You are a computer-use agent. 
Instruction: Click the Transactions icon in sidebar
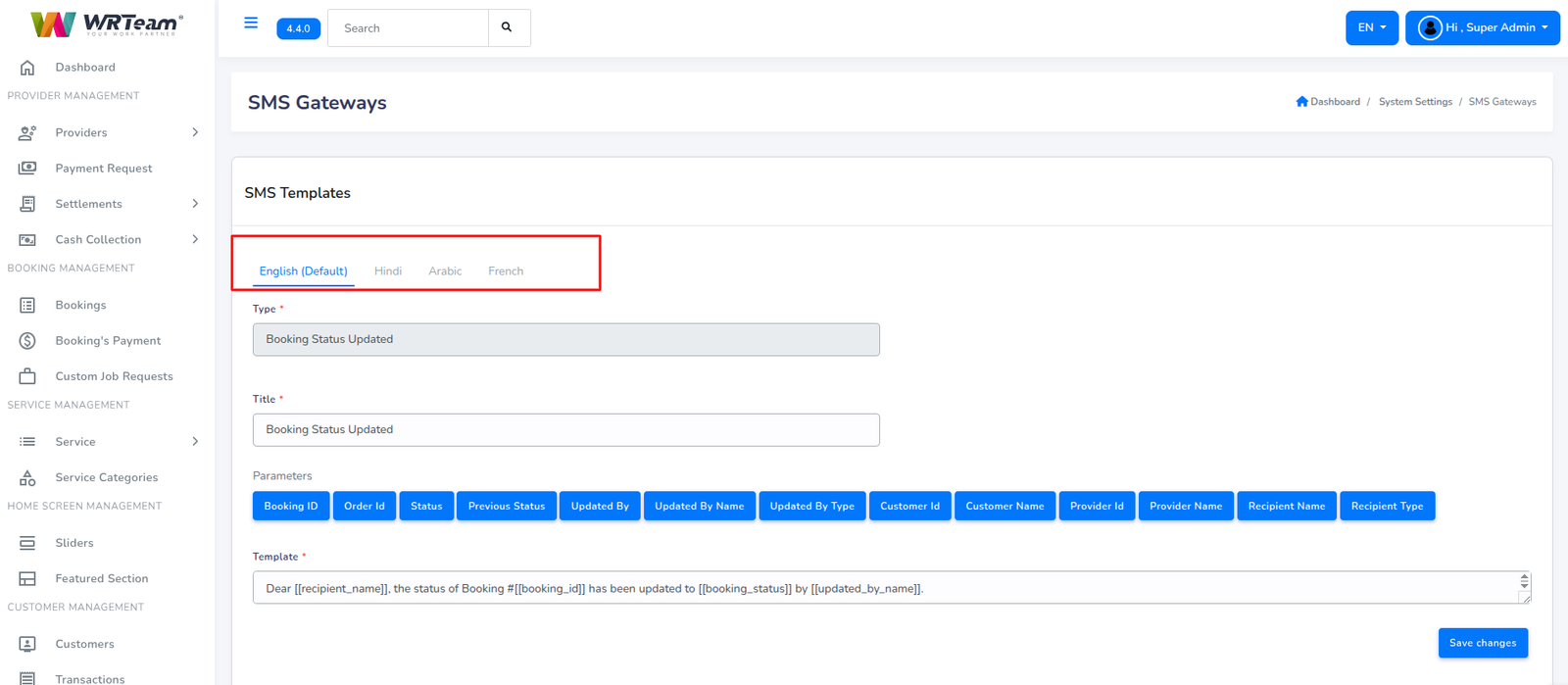[27, 678]
